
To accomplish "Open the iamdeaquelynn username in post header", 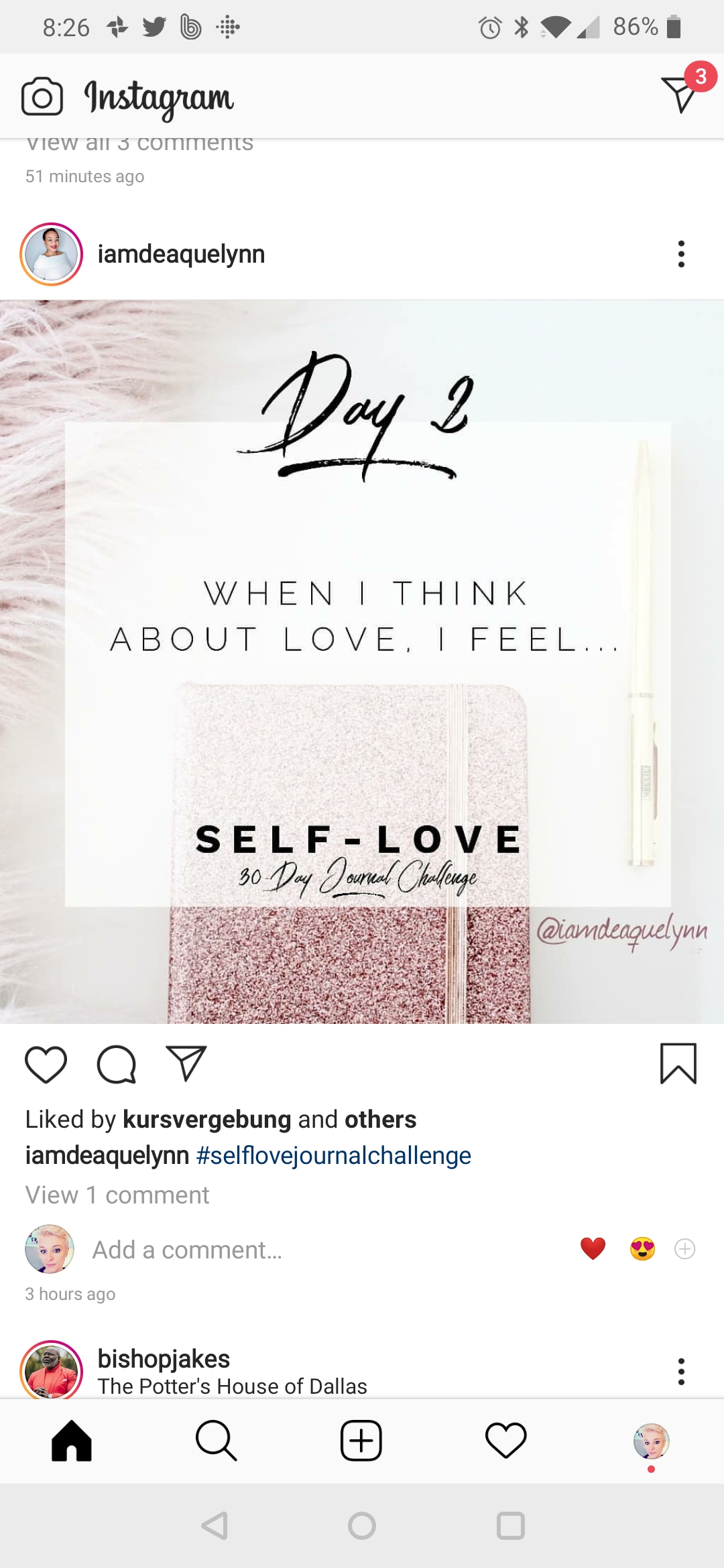I will (181, 254).
